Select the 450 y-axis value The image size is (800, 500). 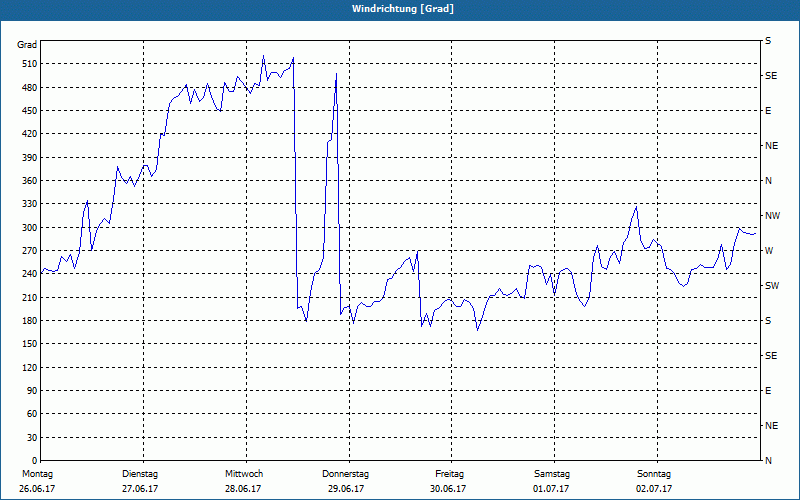coord(30,111)
